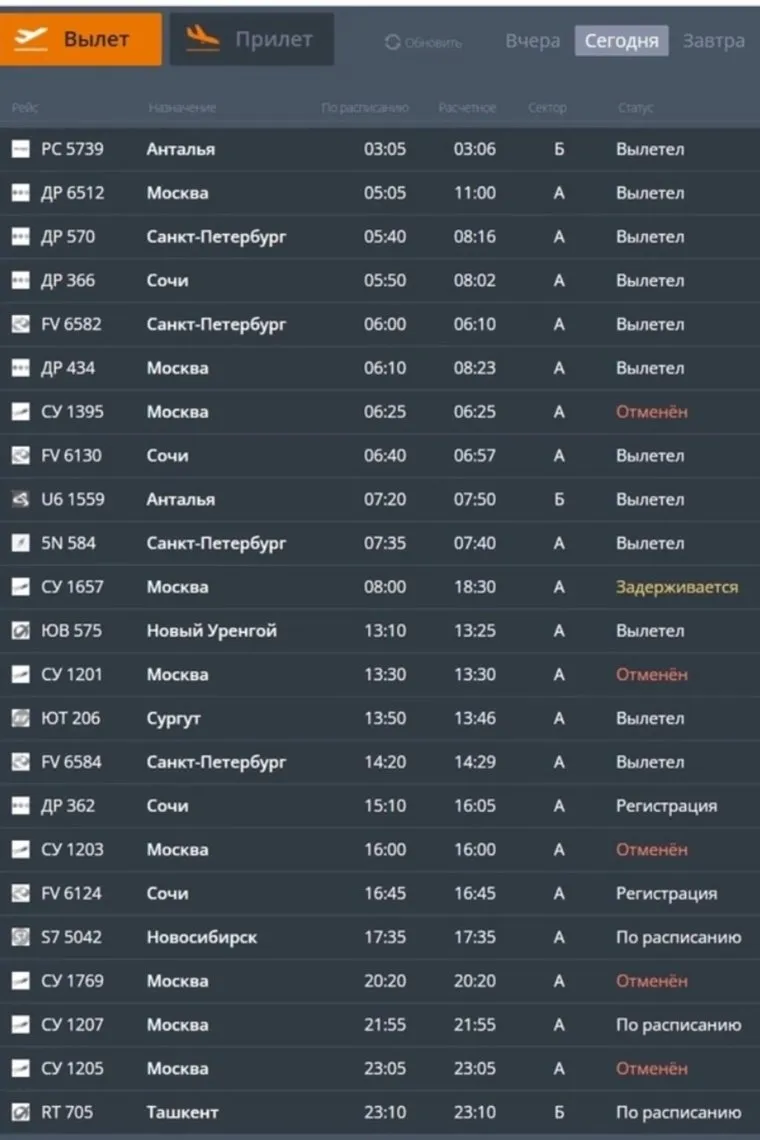Sort by the По расписанию column header
This screenshot has width=760, height=1140.
coord(365,108)
